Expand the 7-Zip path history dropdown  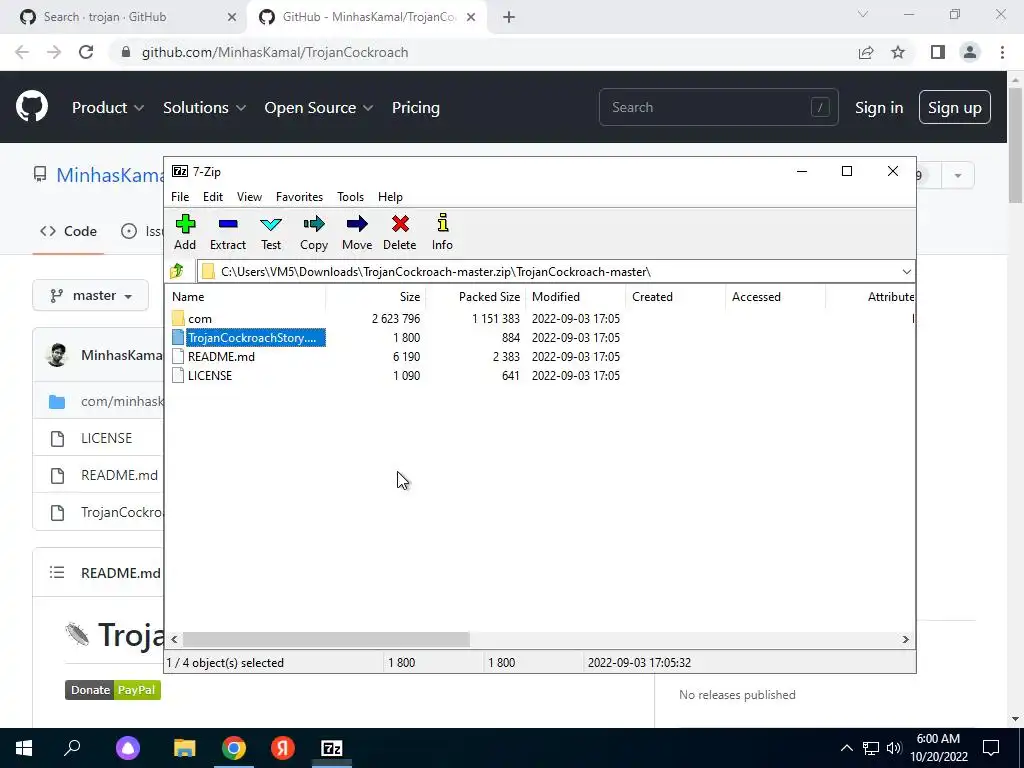point(906,272)
